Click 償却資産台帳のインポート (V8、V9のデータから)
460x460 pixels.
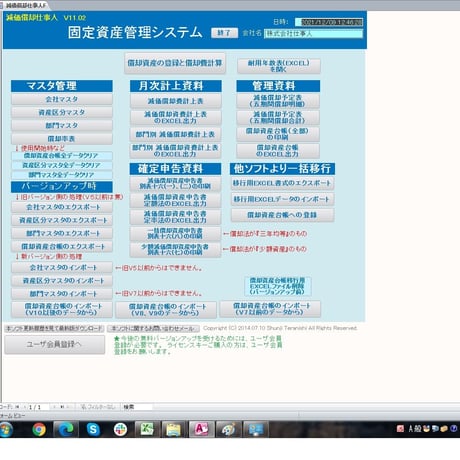tap(166, 310)
